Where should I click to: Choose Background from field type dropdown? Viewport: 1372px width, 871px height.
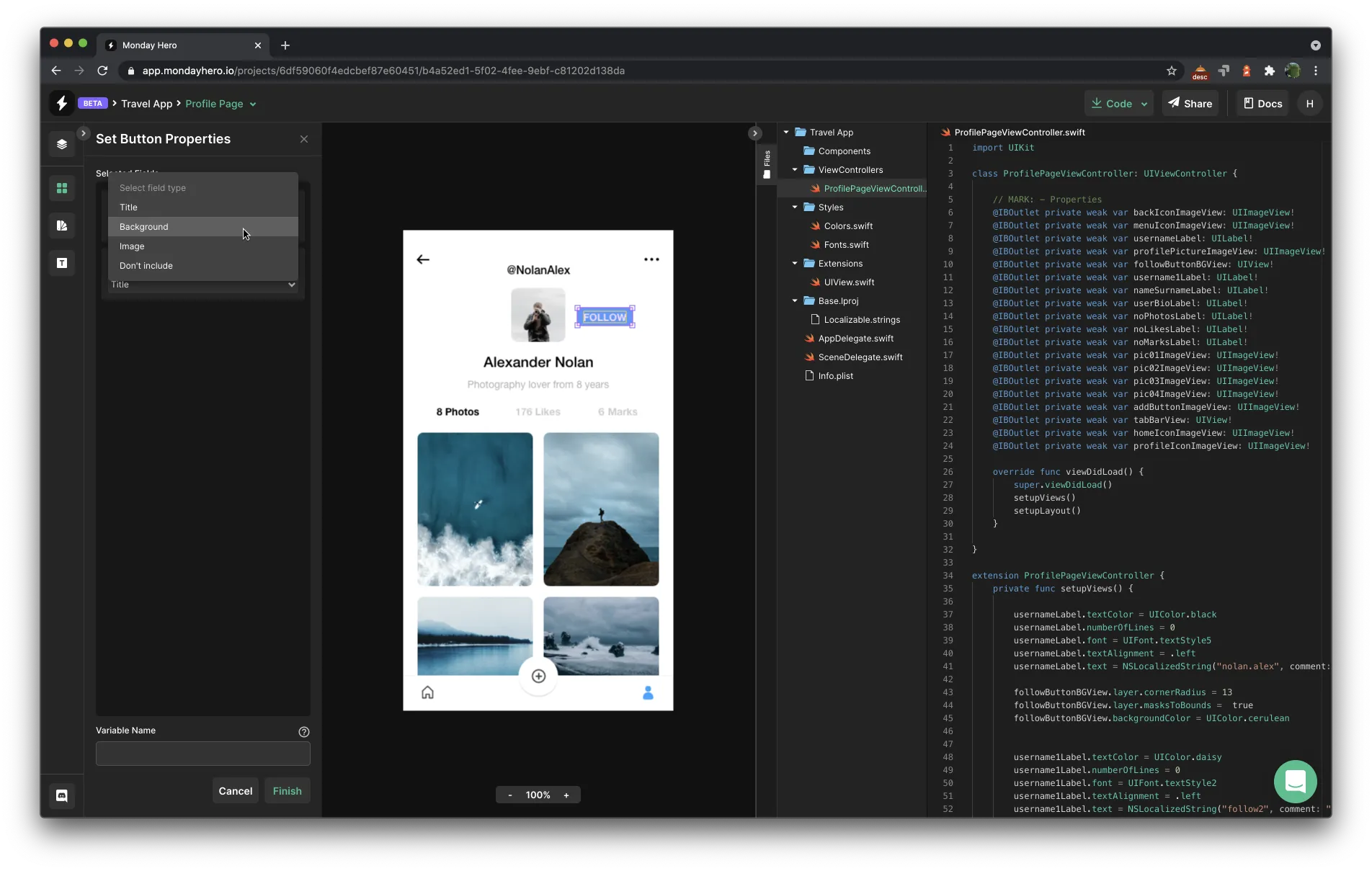203,227
